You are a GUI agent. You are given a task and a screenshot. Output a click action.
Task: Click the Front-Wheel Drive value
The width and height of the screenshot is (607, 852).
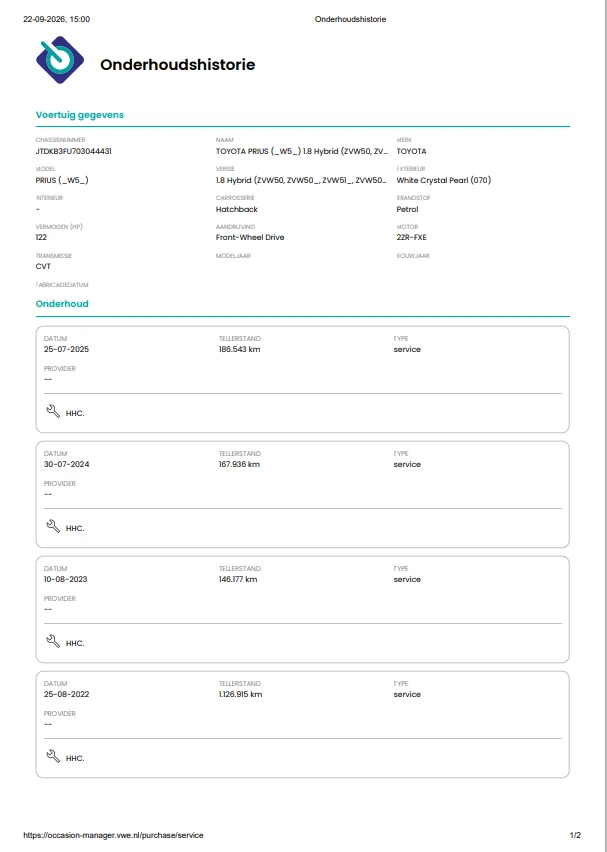250,237
